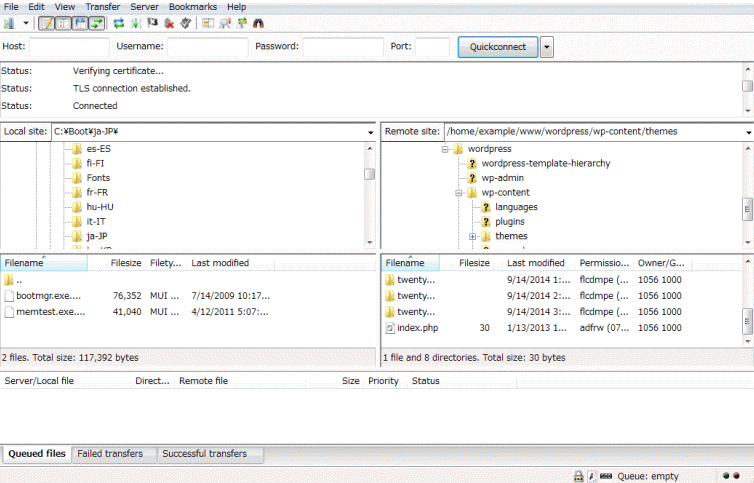Switch to the Failed transfers tab
The image size is (754, 483).
(x=114, y=454)
